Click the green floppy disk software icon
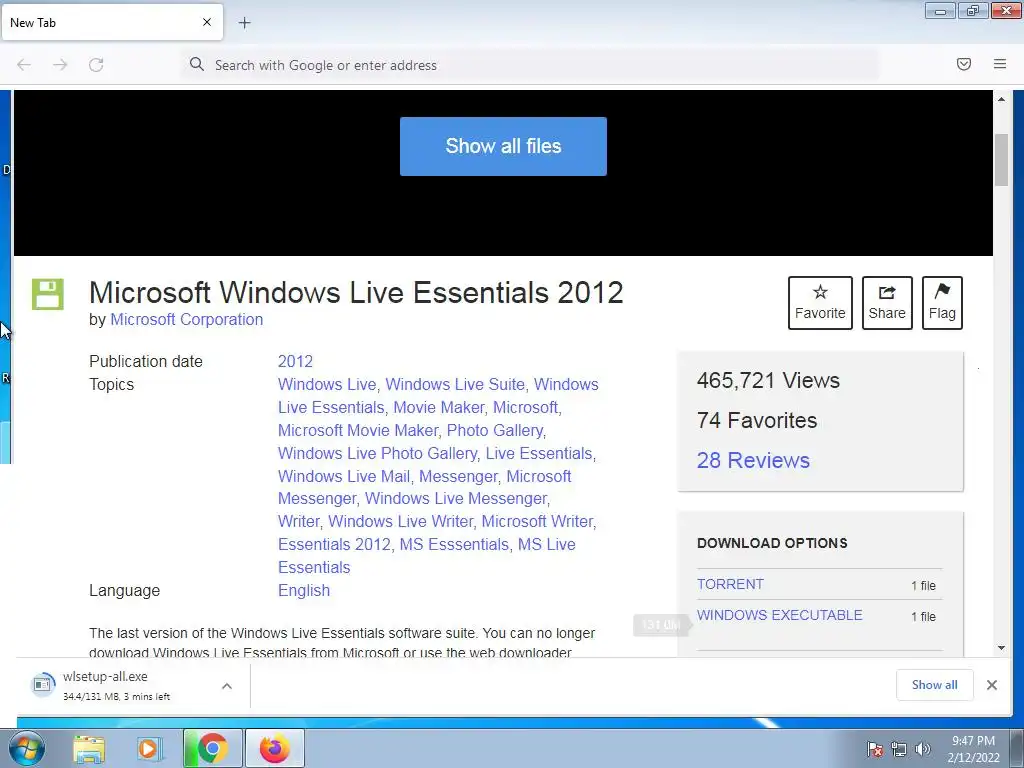The height and width of the screenshot is (768, 1024). (x=48, y=294)
